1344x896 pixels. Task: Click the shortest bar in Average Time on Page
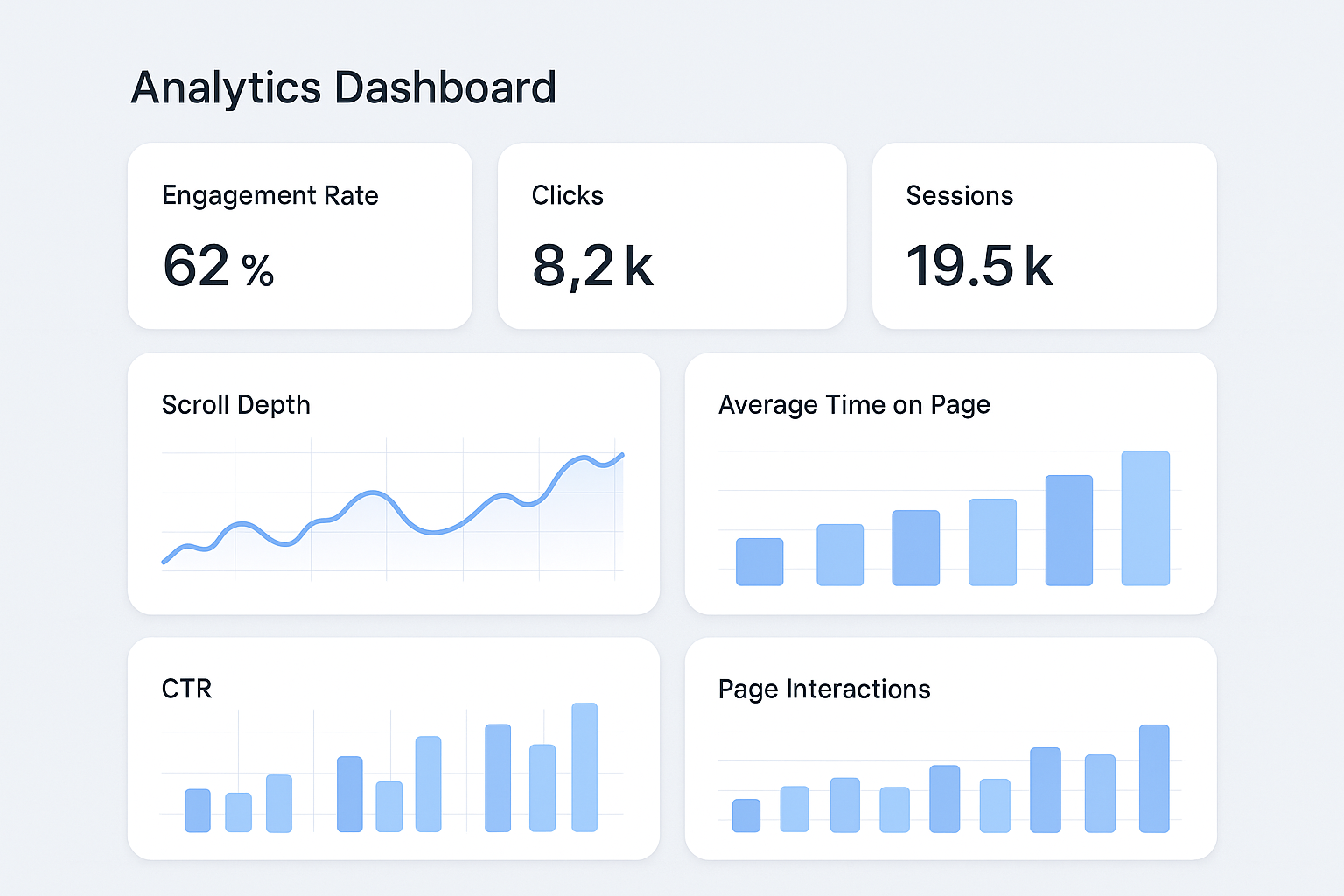(759, 560)
